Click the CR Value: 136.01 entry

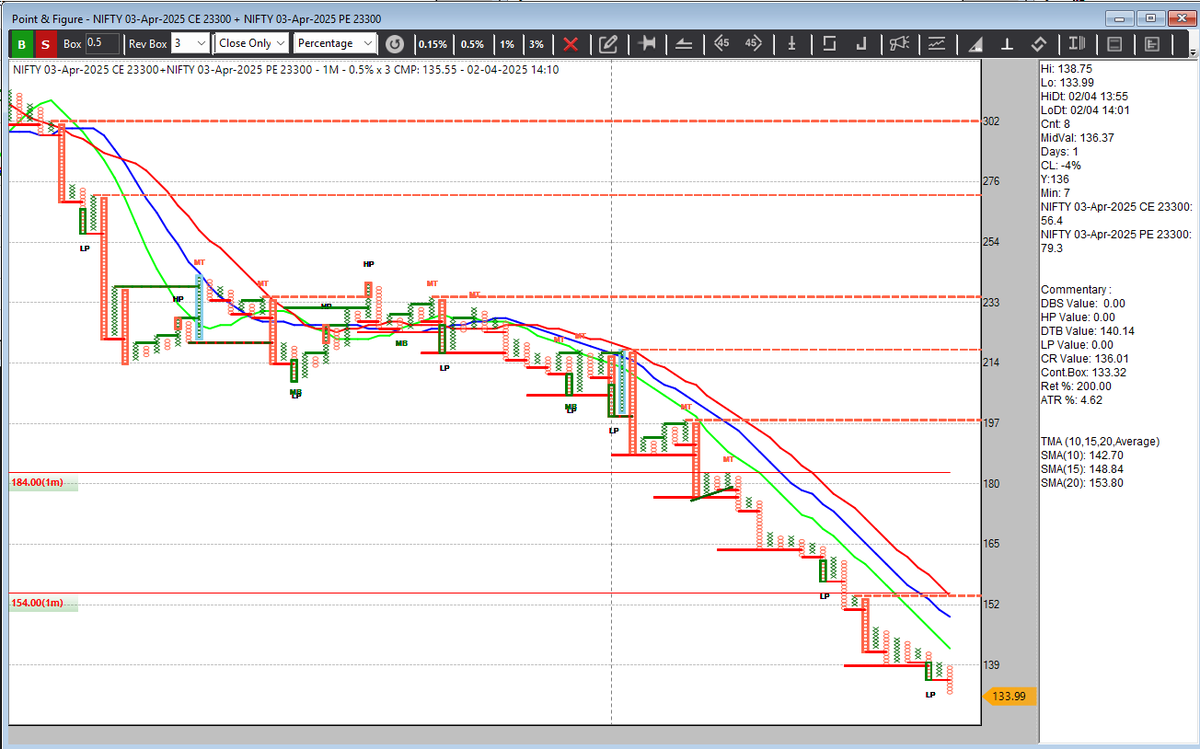[x=1085, y=358]
